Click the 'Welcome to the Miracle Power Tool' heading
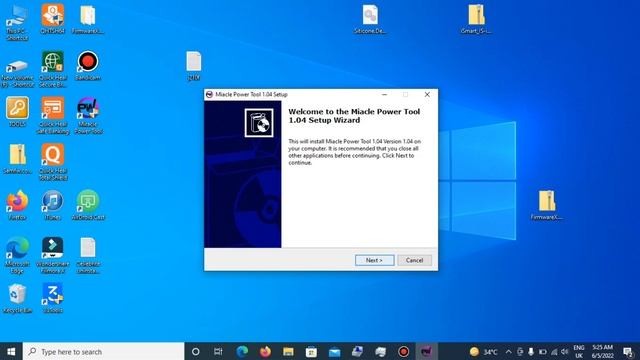The image size is (640, 360). 354,116
